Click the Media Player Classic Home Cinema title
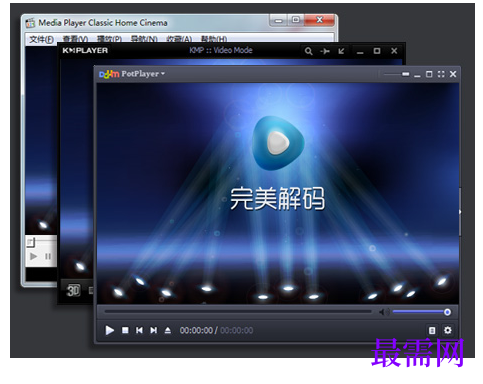This screenshot has height=384, width=483. pyautogui.click(x=103, y=23)
